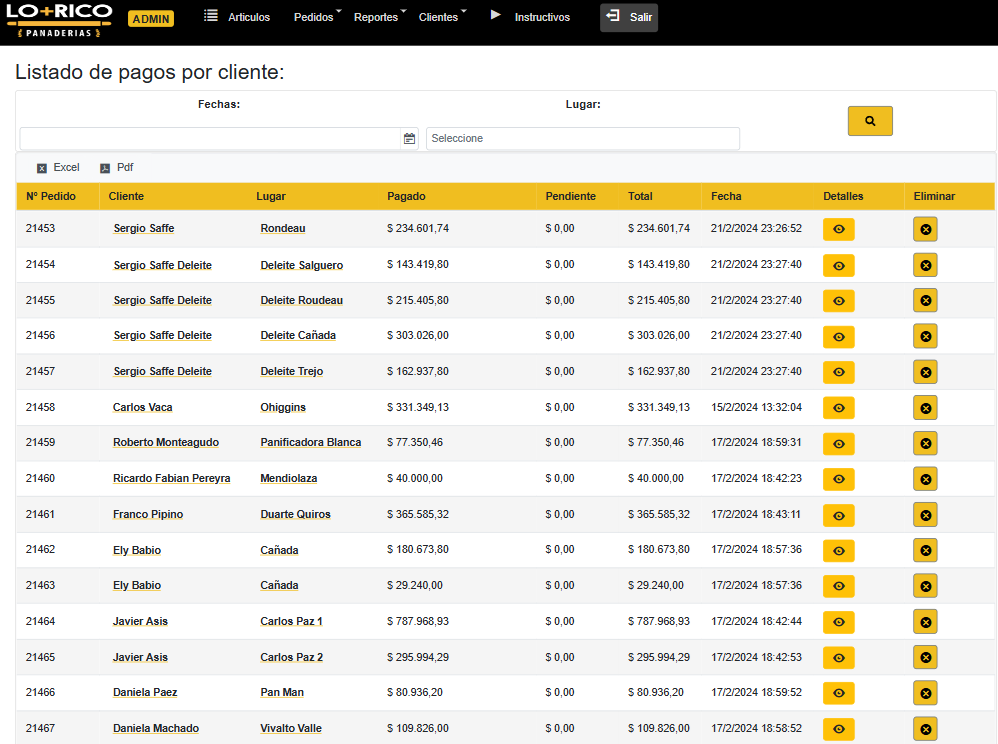
Task: Open details eye icon for order 21467
Action: 838,730
